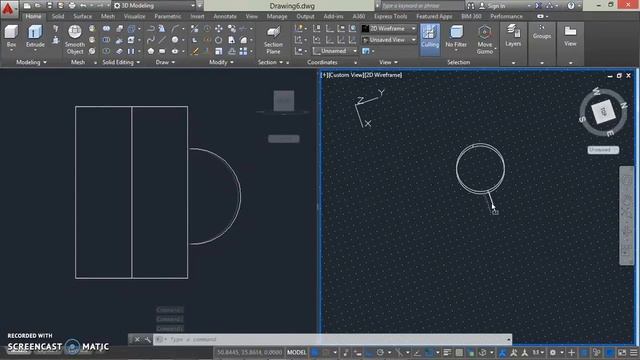Open the Unnamed UCS dropdown
This screenshot has width=640, height=360.
pos(335,51)
